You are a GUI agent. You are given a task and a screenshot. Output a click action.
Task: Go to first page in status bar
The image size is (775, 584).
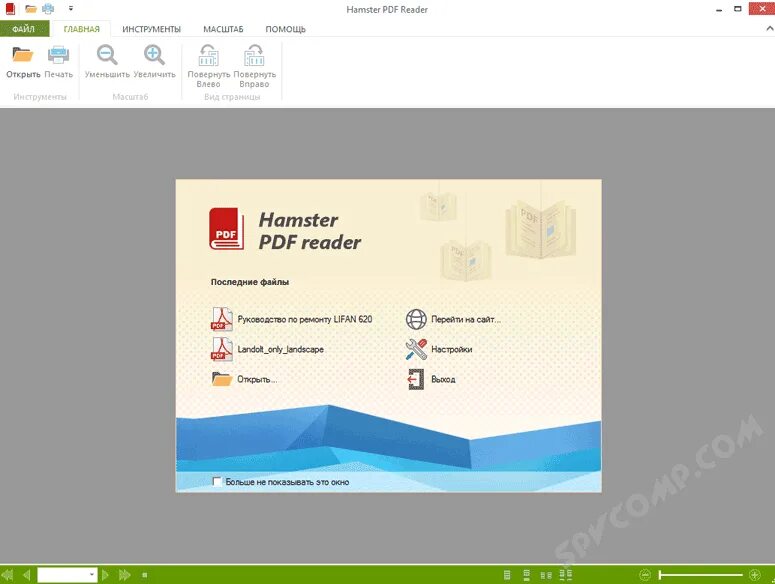tap(7, 575)
